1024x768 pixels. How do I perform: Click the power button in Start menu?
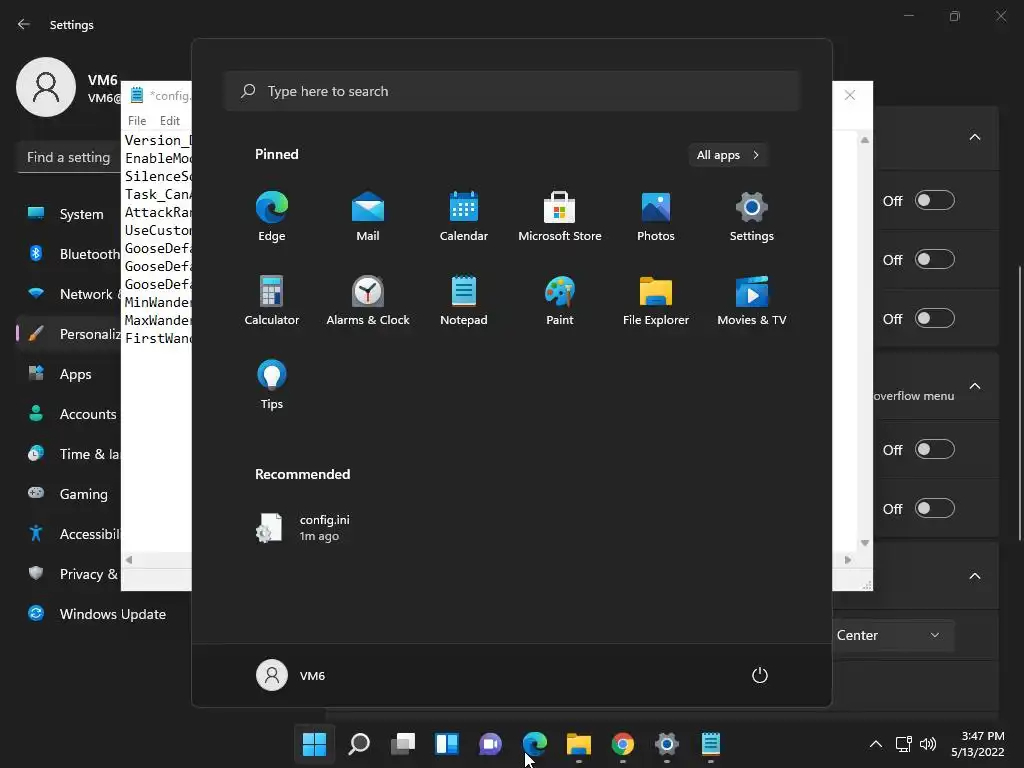coord(760,675)
